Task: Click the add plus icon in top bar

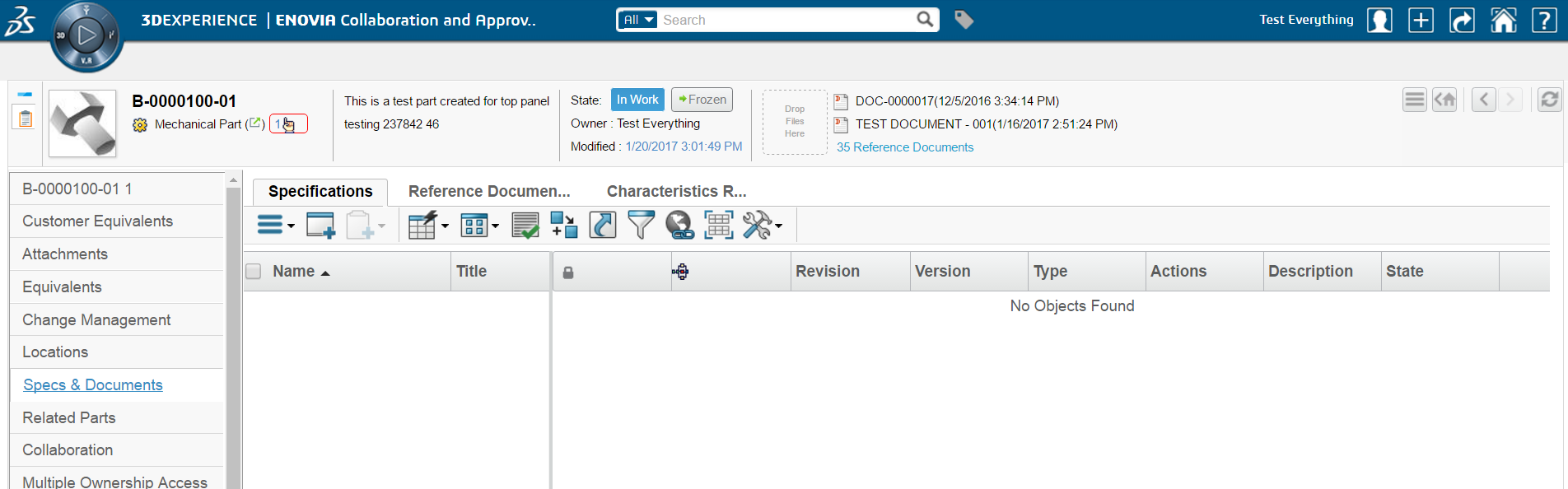Action: (x=1421, y=20)
